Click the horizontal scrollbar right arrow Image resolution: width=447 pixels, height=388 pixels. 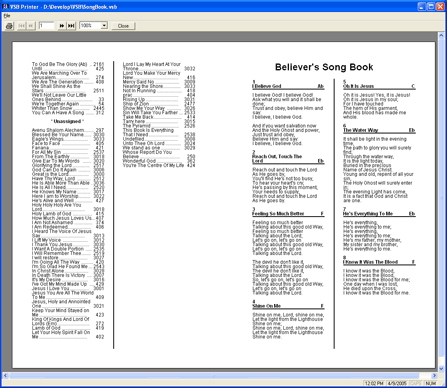(434, 376)
